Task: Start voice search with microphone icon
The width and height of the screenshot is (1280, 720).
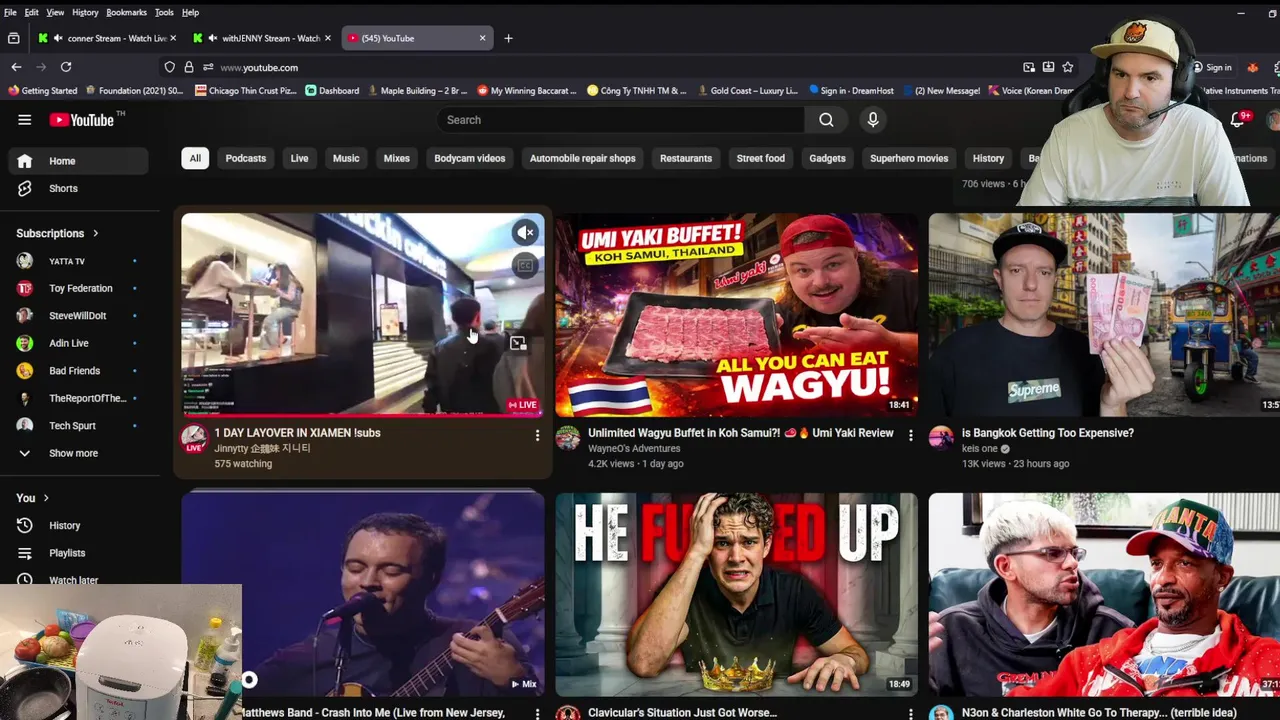Action: 873,120
